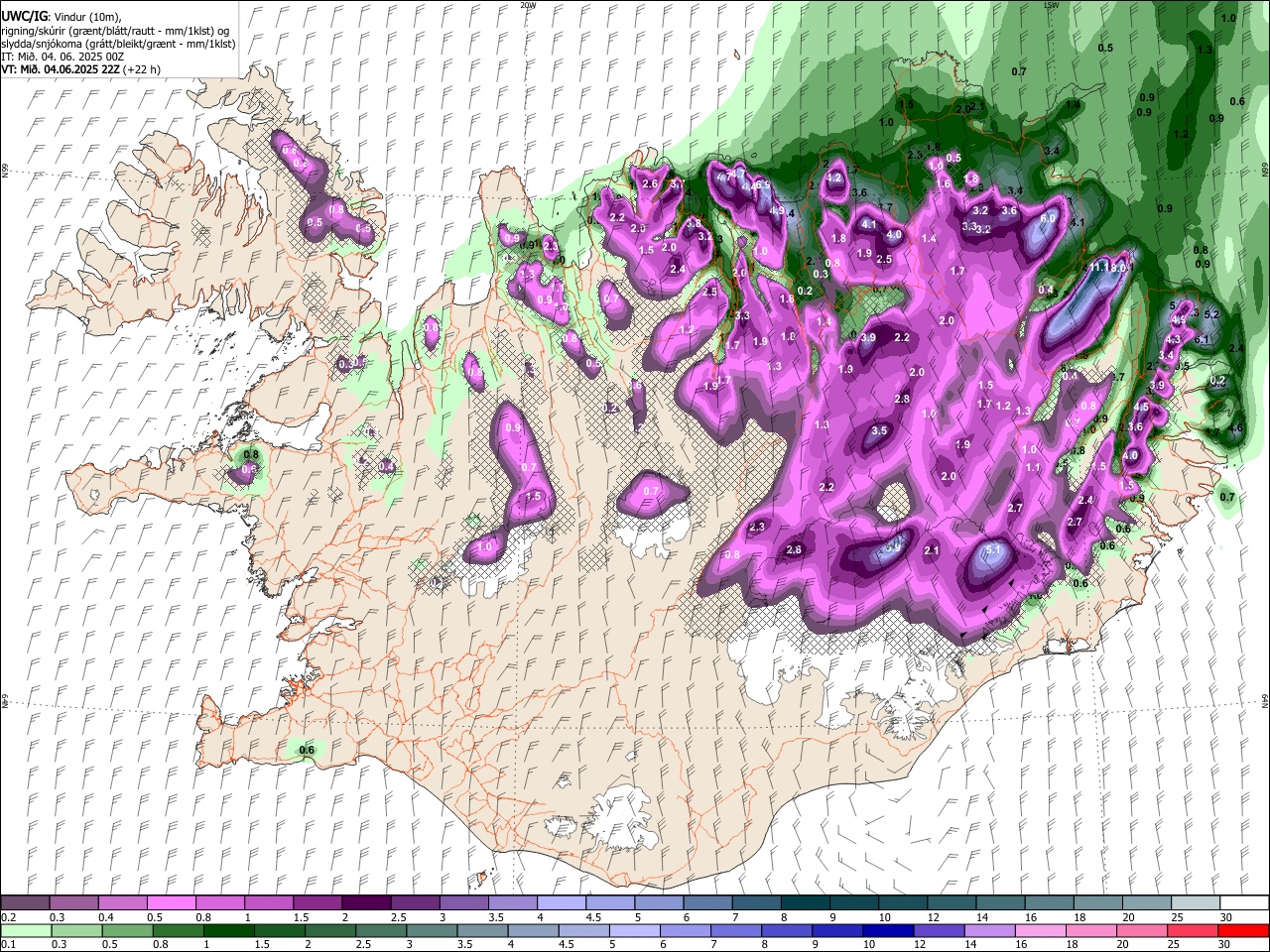Select the 4.2 value on the north coast
Image resolution: width=1270 pixels, height=952 pixels.
coord(833,178)
